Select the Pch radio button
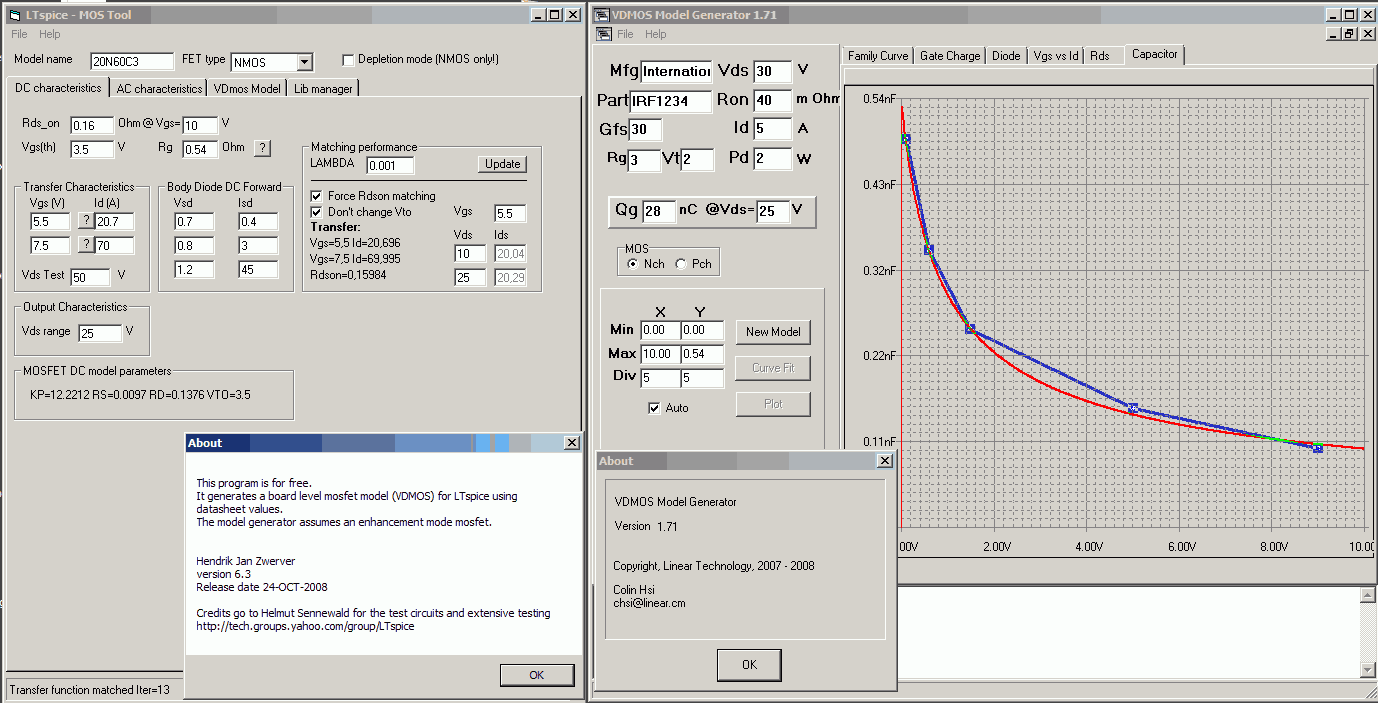 point(681,264)
